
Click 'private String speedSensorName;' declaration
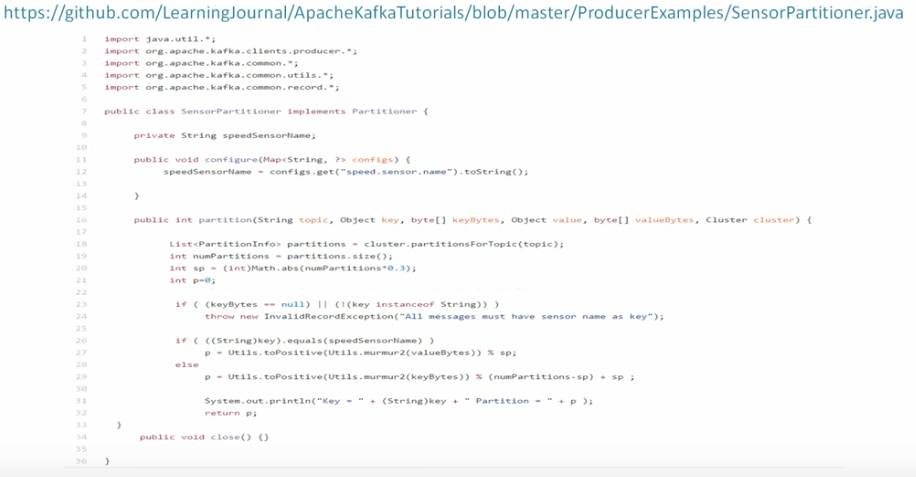coord(225,135)
